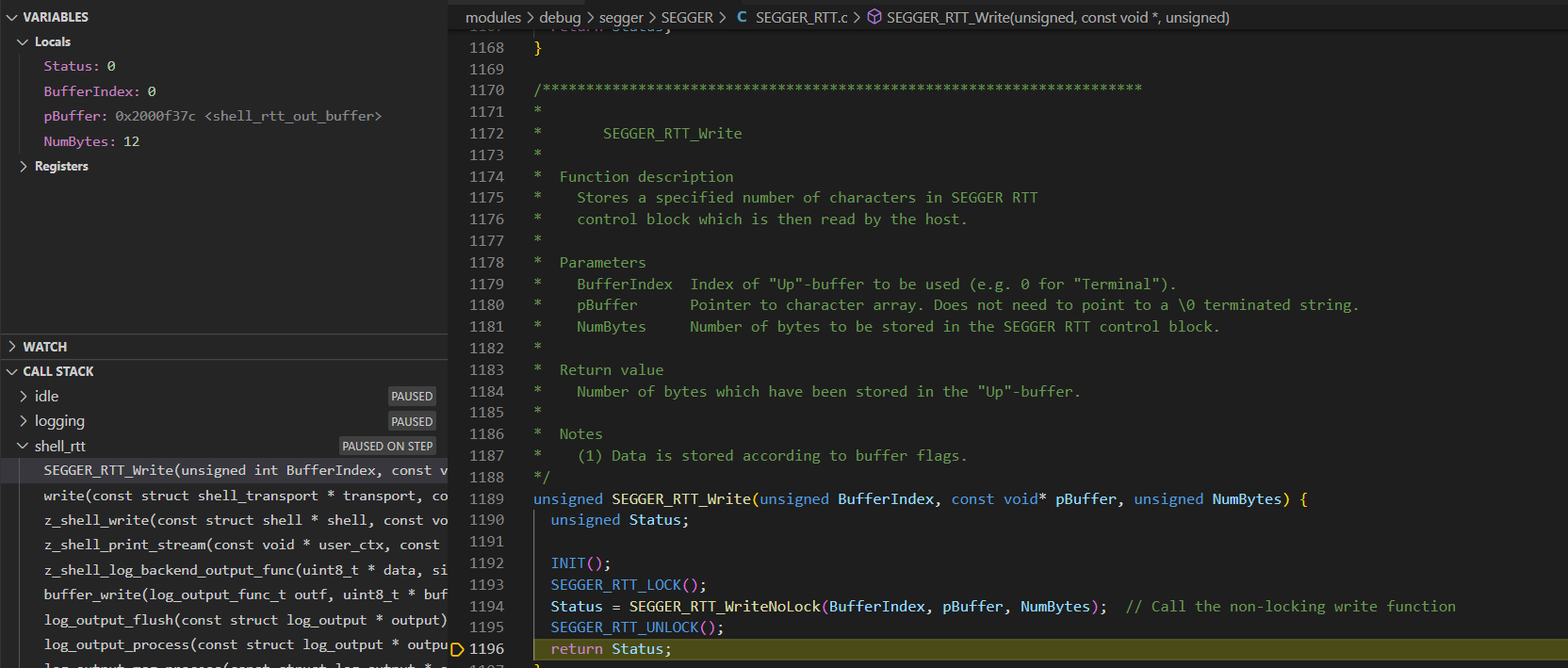Click the 'Return value' comment heading
1568x668 pixels.
tap(612, 370)
